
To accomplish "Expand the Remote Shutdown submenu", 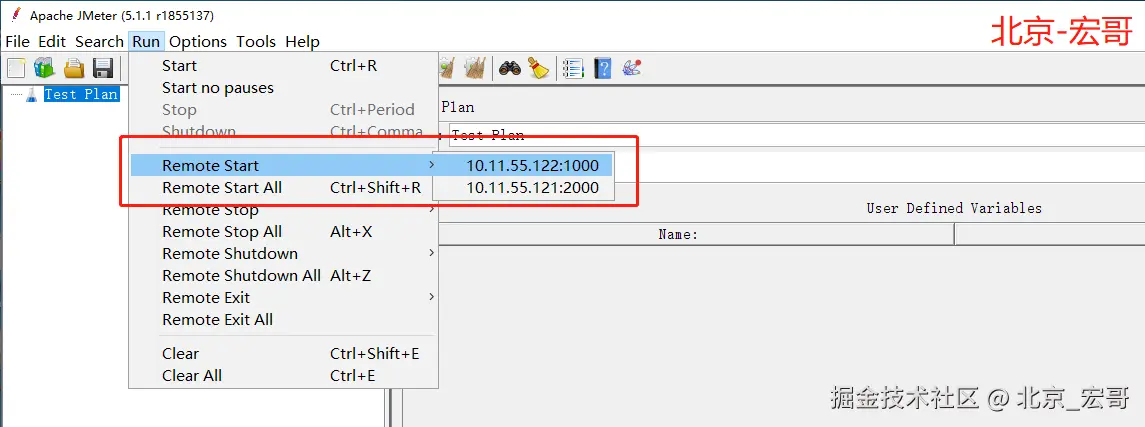I will (x=283, y=253).
